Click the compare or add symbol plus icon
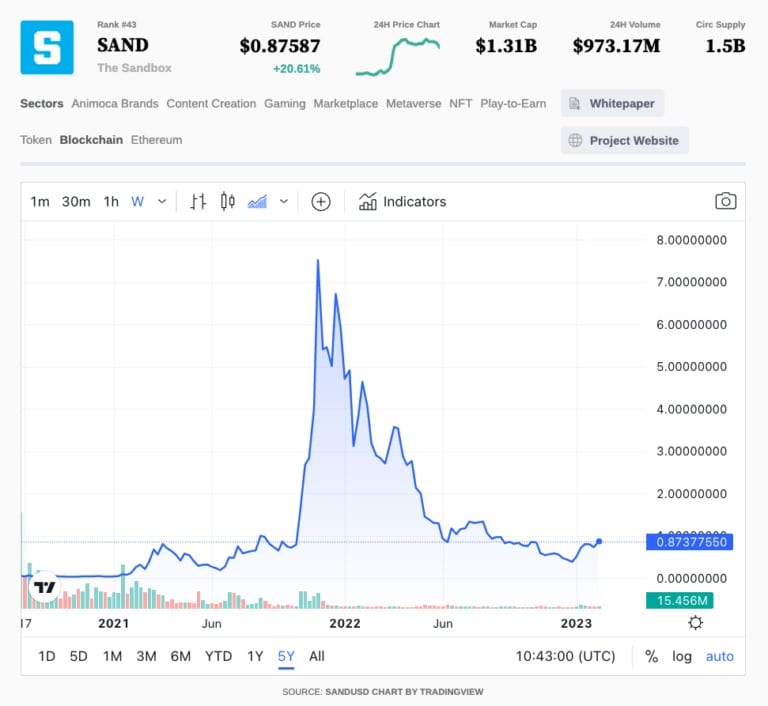768x706 pixels. pos(321,201)
